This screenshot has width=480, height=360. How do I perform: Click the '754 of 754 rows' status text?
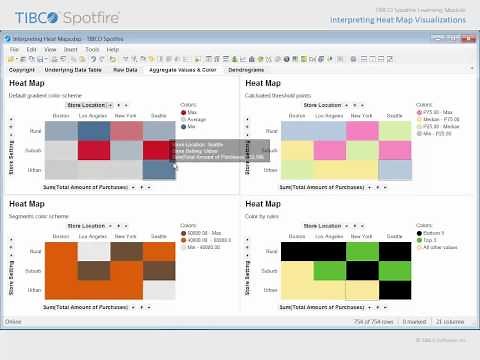click(373, 322)
